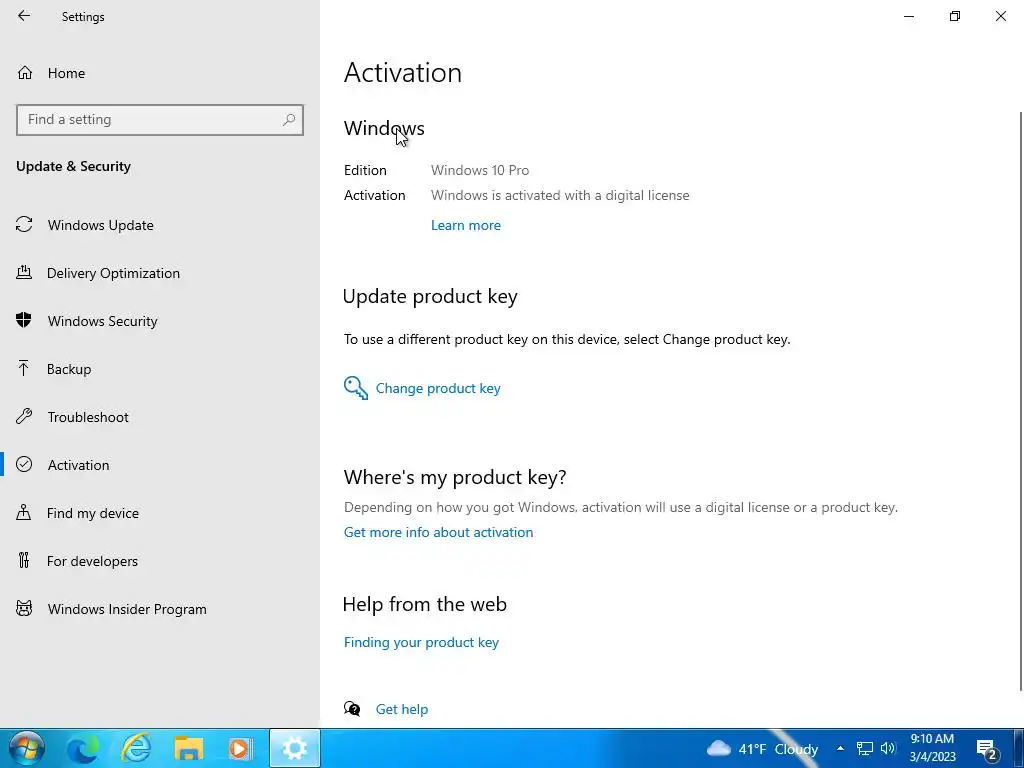This screenshot has width=1024, height=768.
Task: Click the 'Windows is activated with a digital license' text
Action: pos(560,195)
